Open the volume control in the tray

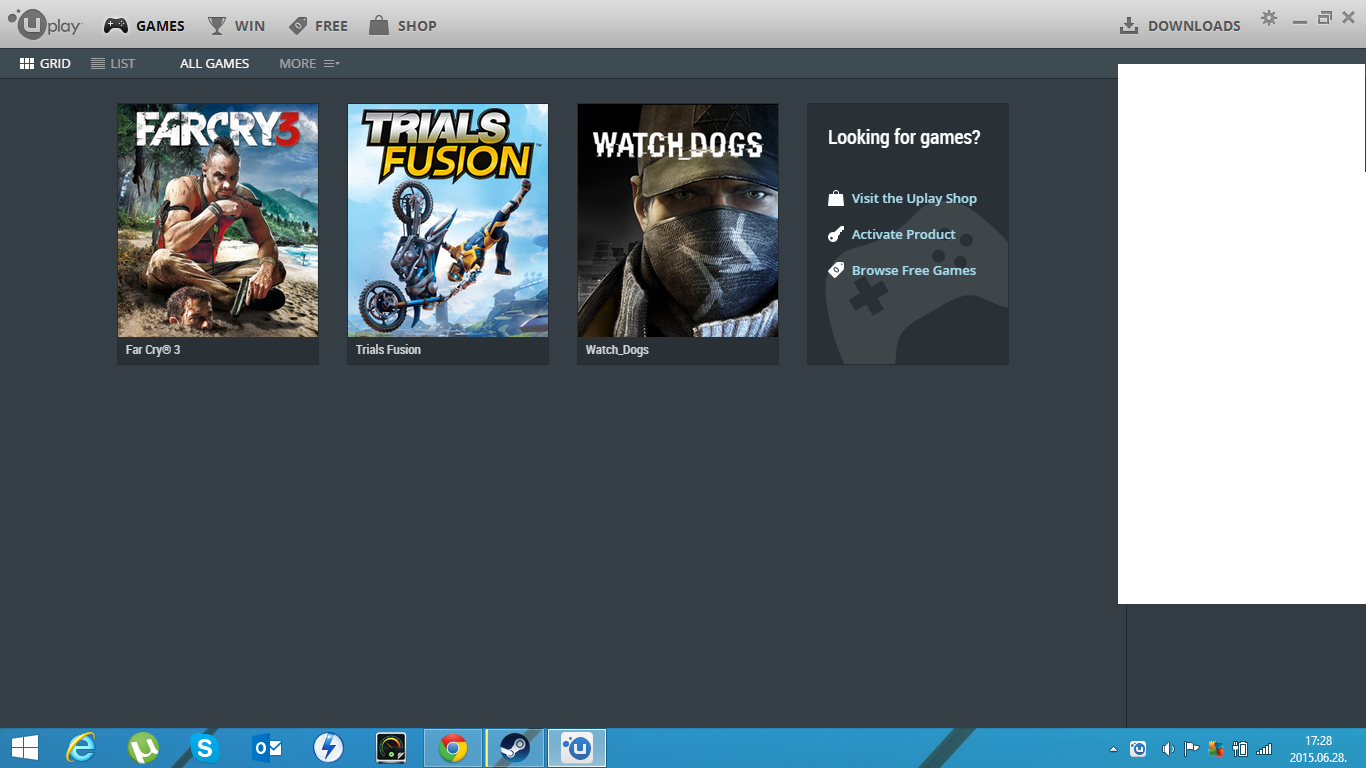(1167, 748)
